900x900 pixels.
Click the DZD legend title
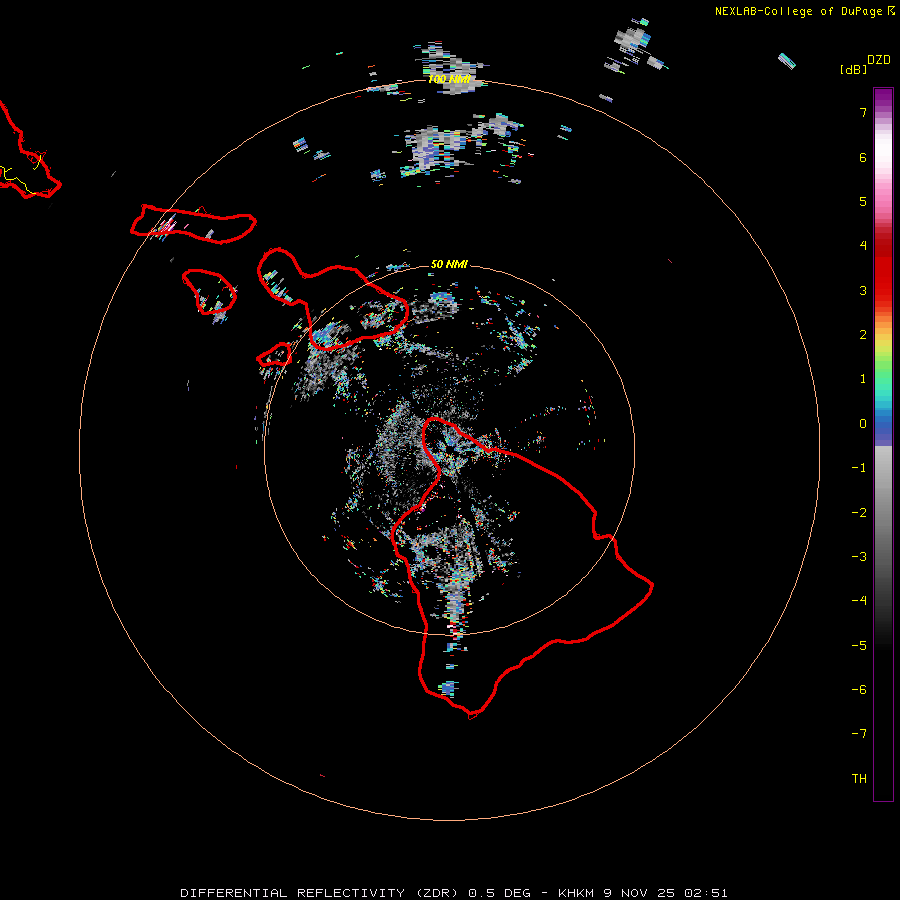coord(879,60)
